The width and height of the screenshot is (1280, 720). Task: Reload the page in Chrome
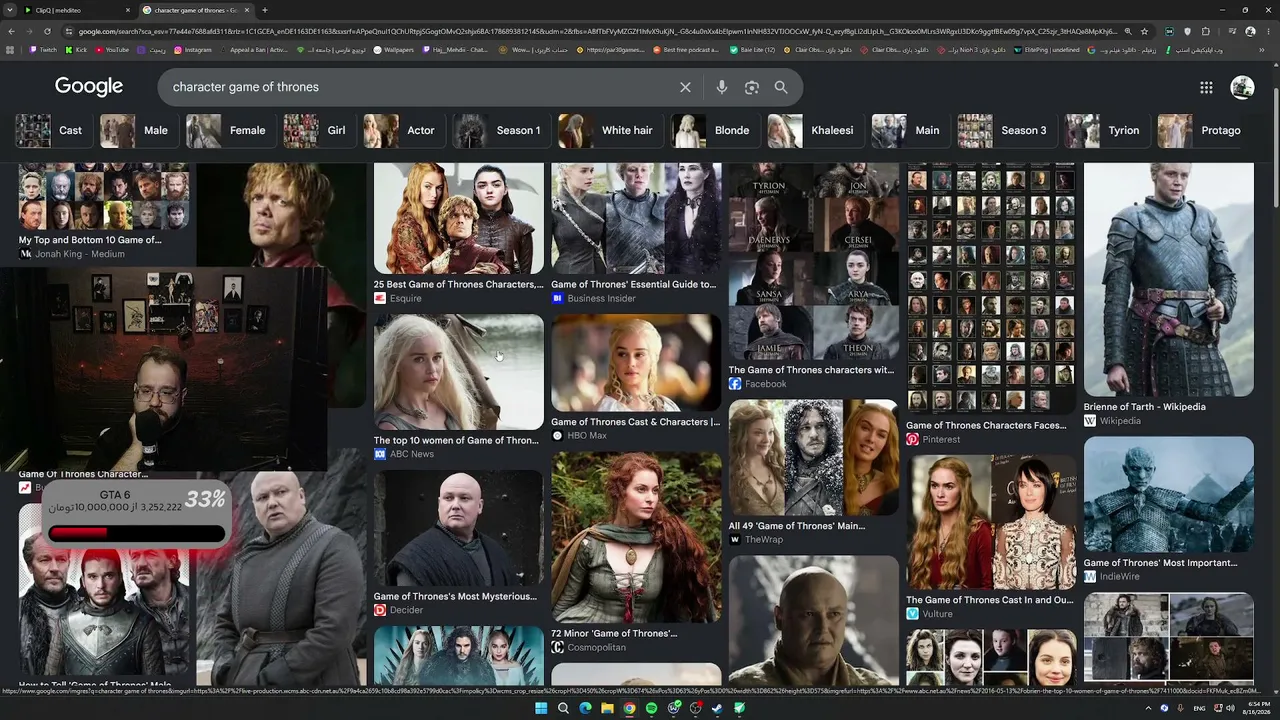coord(47,31)
